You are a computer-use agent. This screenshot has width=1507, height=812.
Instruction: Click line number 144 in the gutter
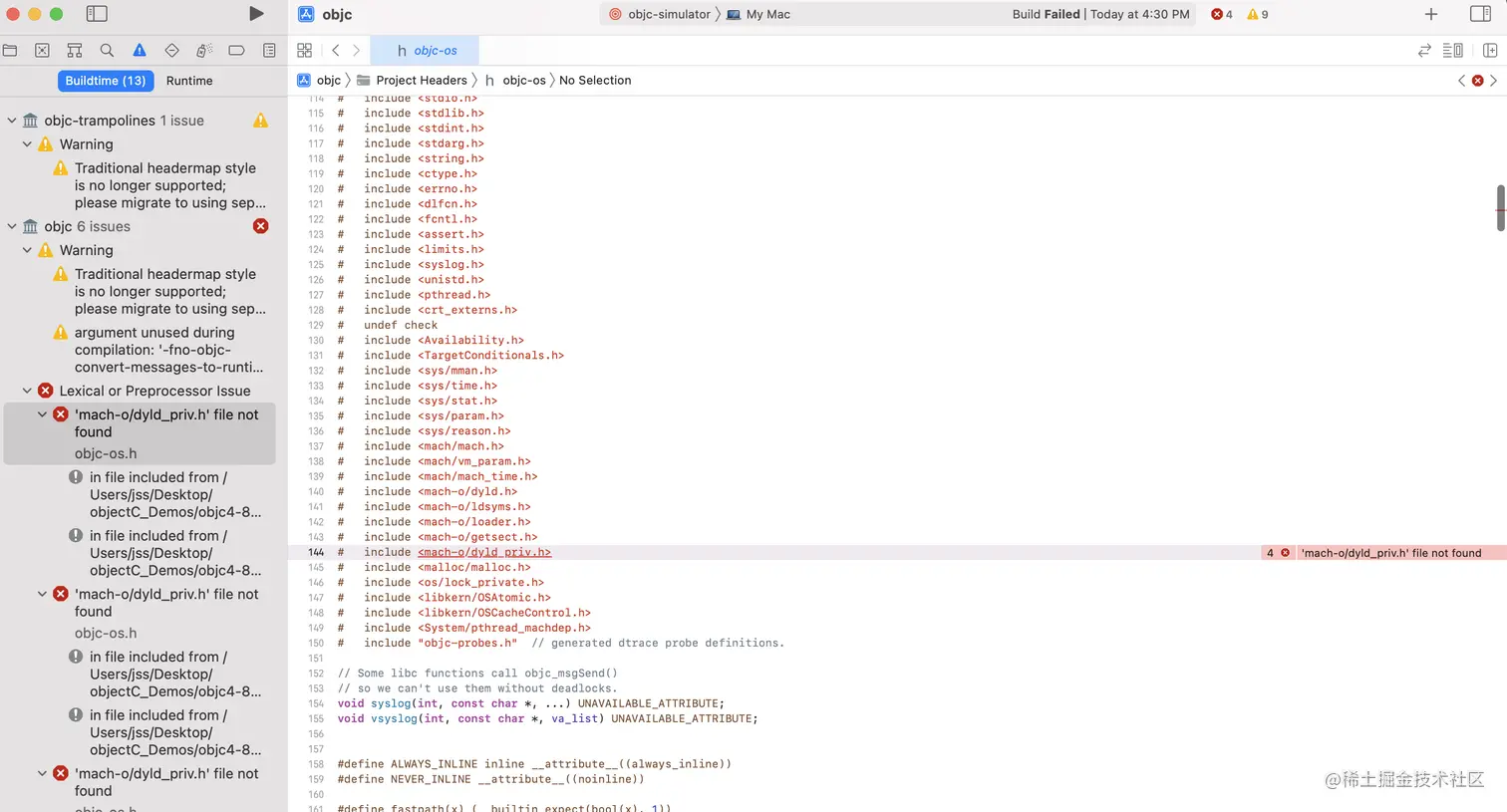pos(316,552)
